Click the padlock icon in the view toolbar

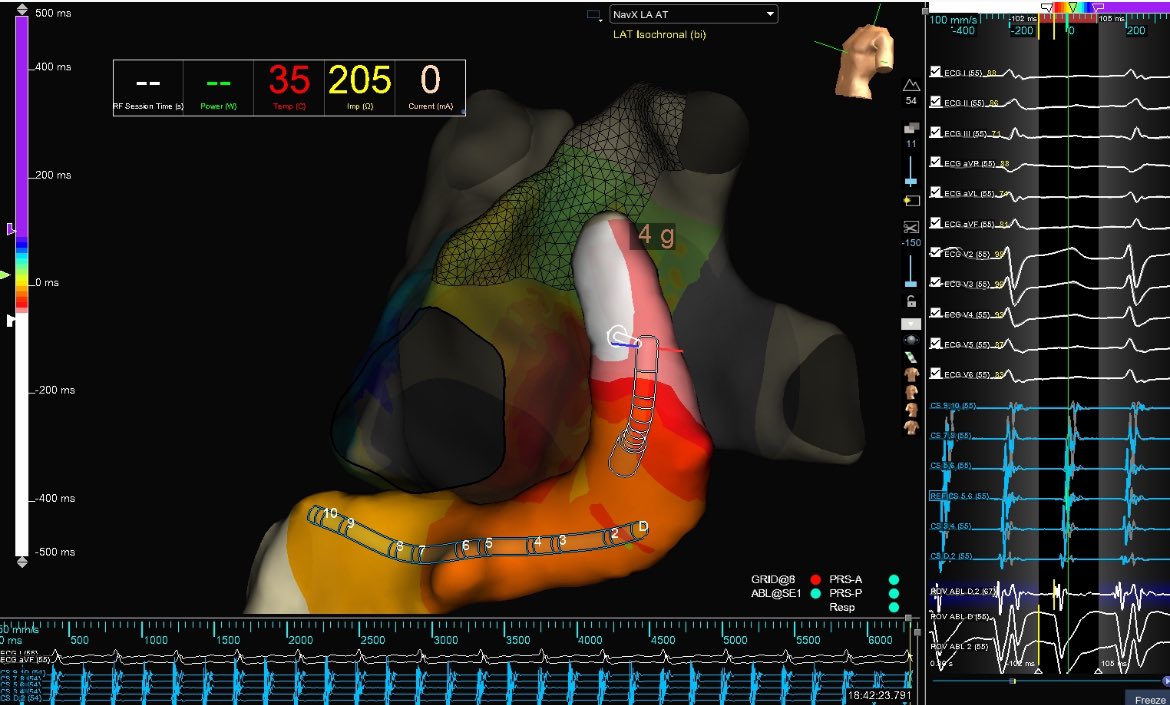911,301
